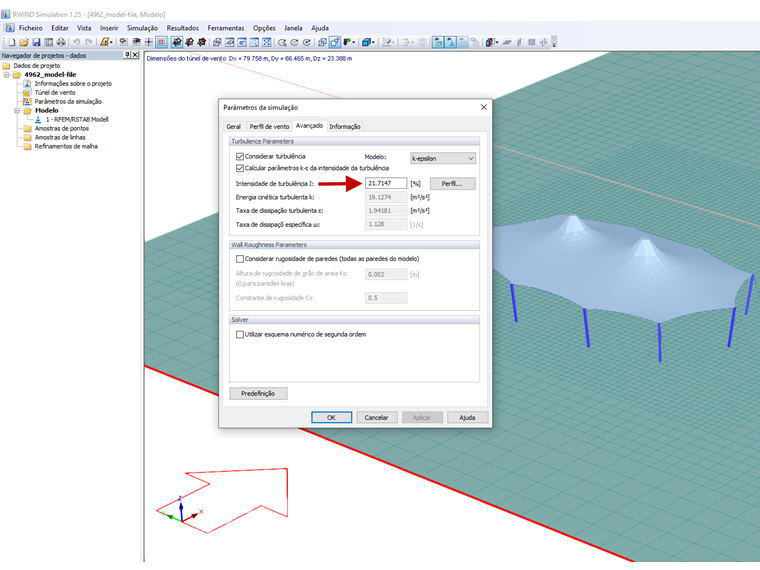Switch to the Informação tab
The image size is (760, 570).
[x=345, y=127]
